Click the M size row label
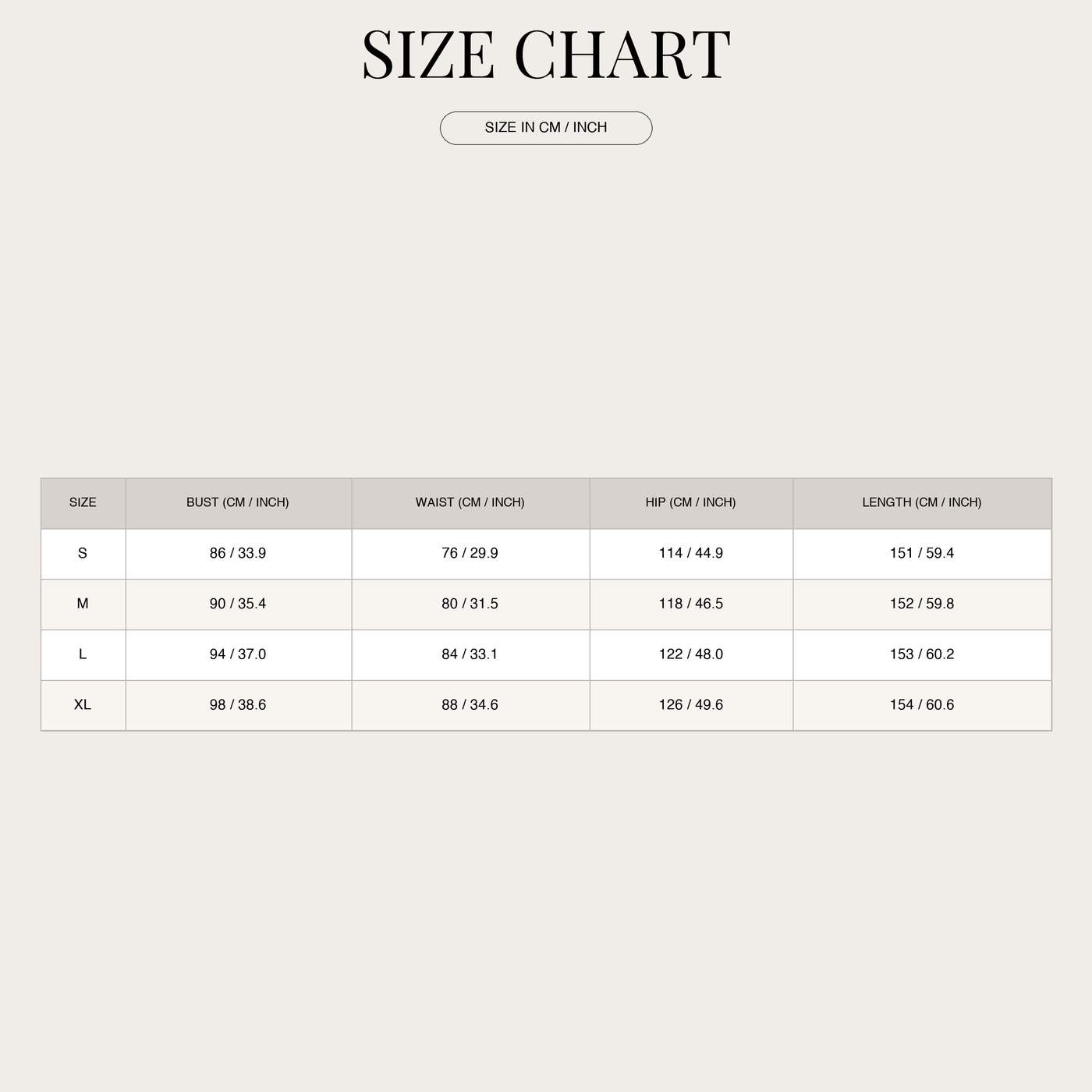The height and width of the screenshot is (1092, 1092). [x=83, y=604]
